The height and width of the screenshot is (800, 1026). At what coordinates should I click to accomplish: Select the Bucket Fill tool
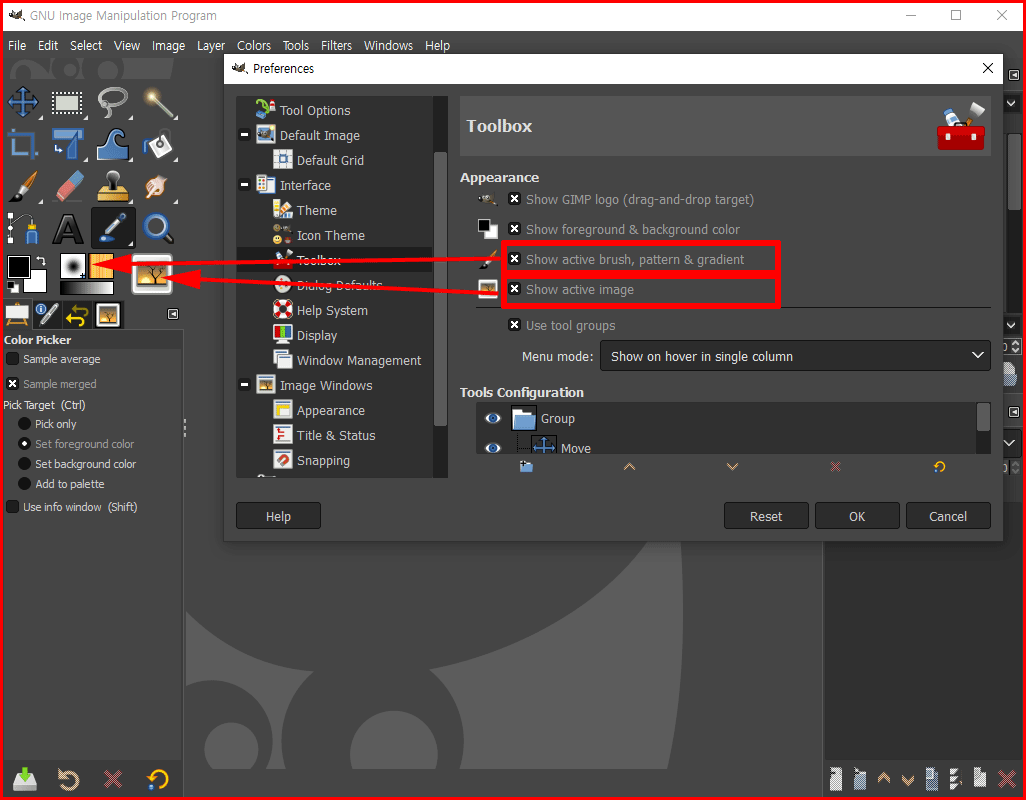click(158, 144)
